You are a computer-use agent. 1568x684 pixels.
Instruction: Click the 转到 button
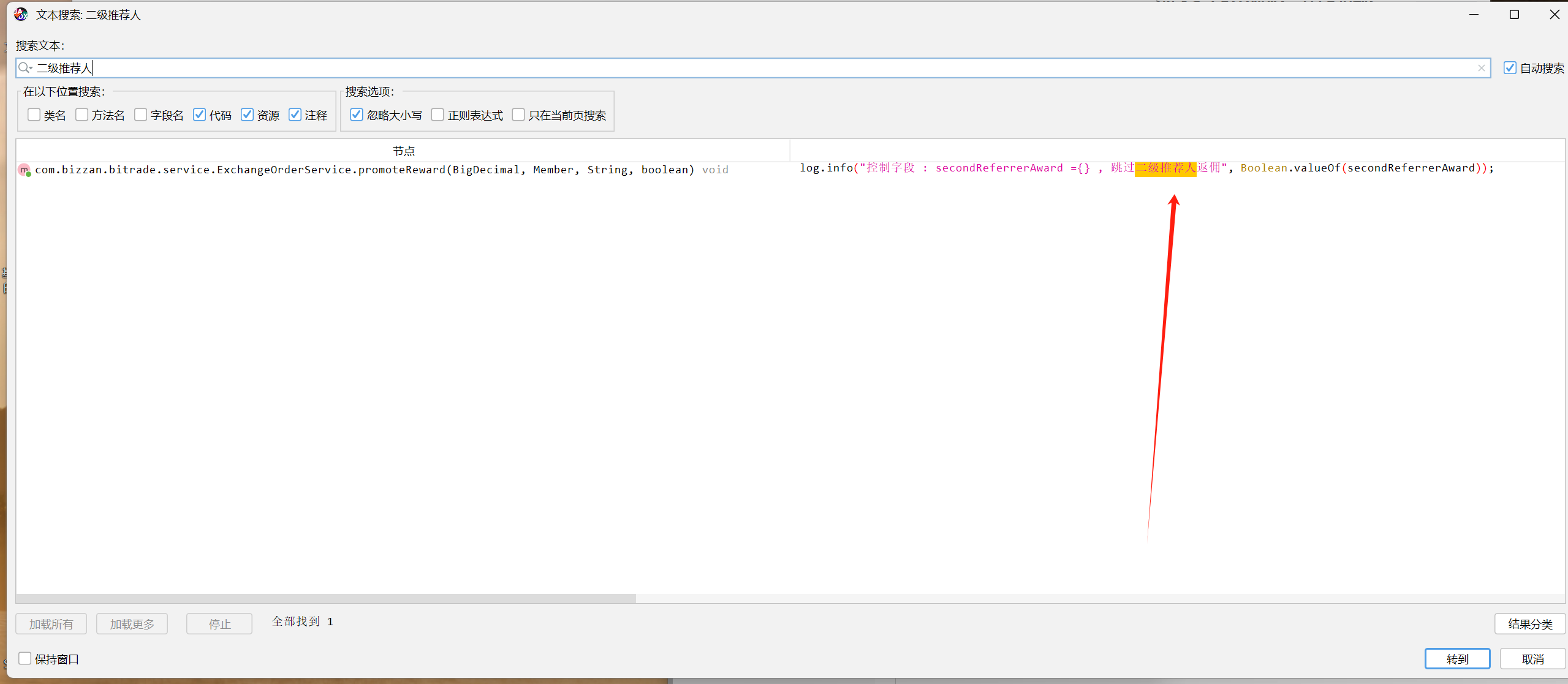point(1456,658)
